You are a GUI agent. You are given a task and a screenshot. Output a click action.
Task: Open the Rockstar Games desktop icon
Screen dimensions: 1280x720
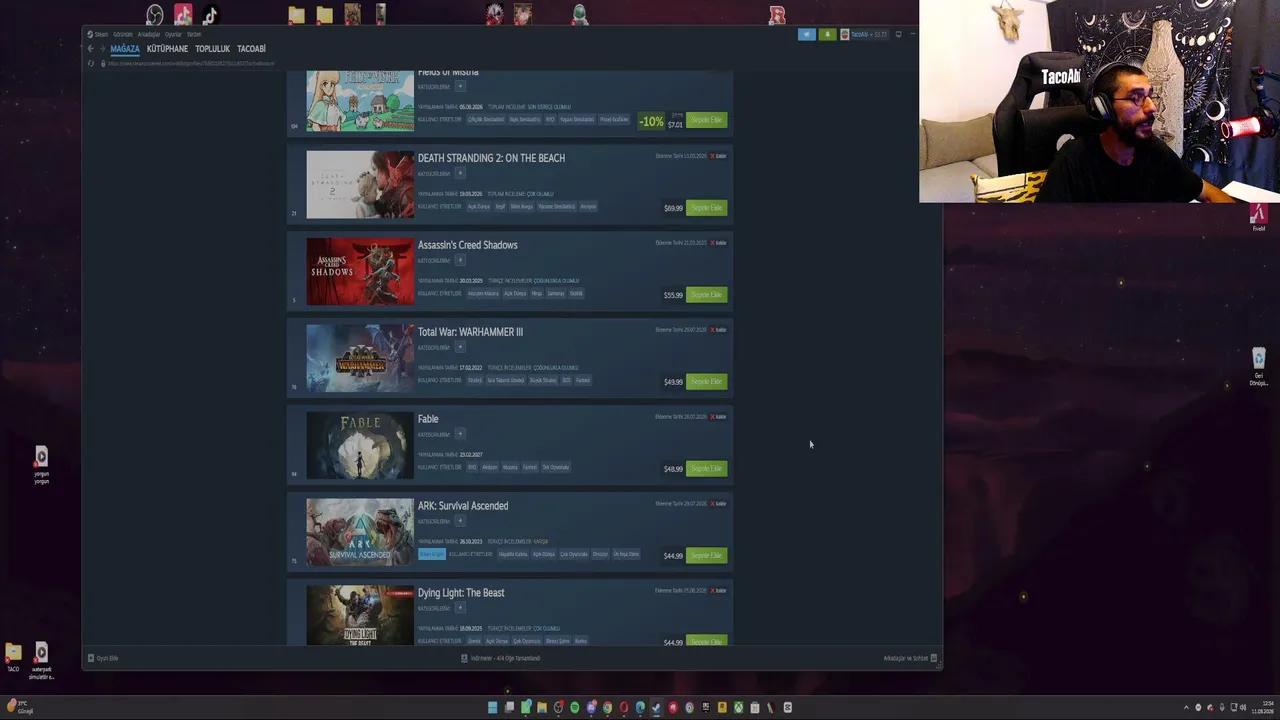[777, 15]
